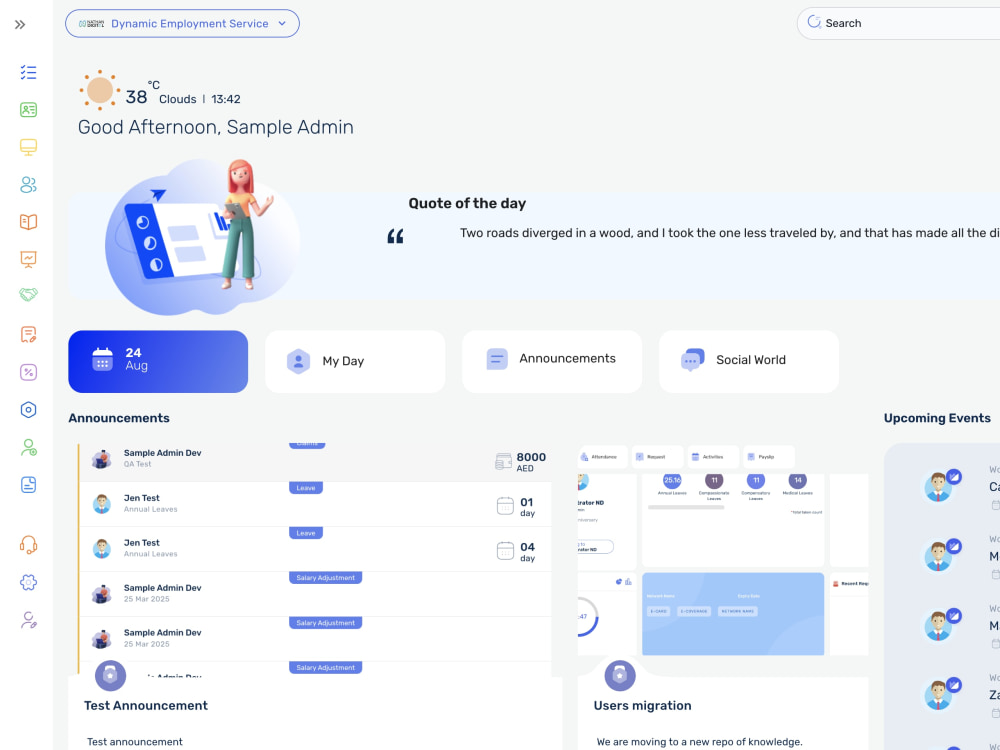1000x750 pixels.
Task: Open Jen Test 04 day leave row
Action: [x=316, y=549]
